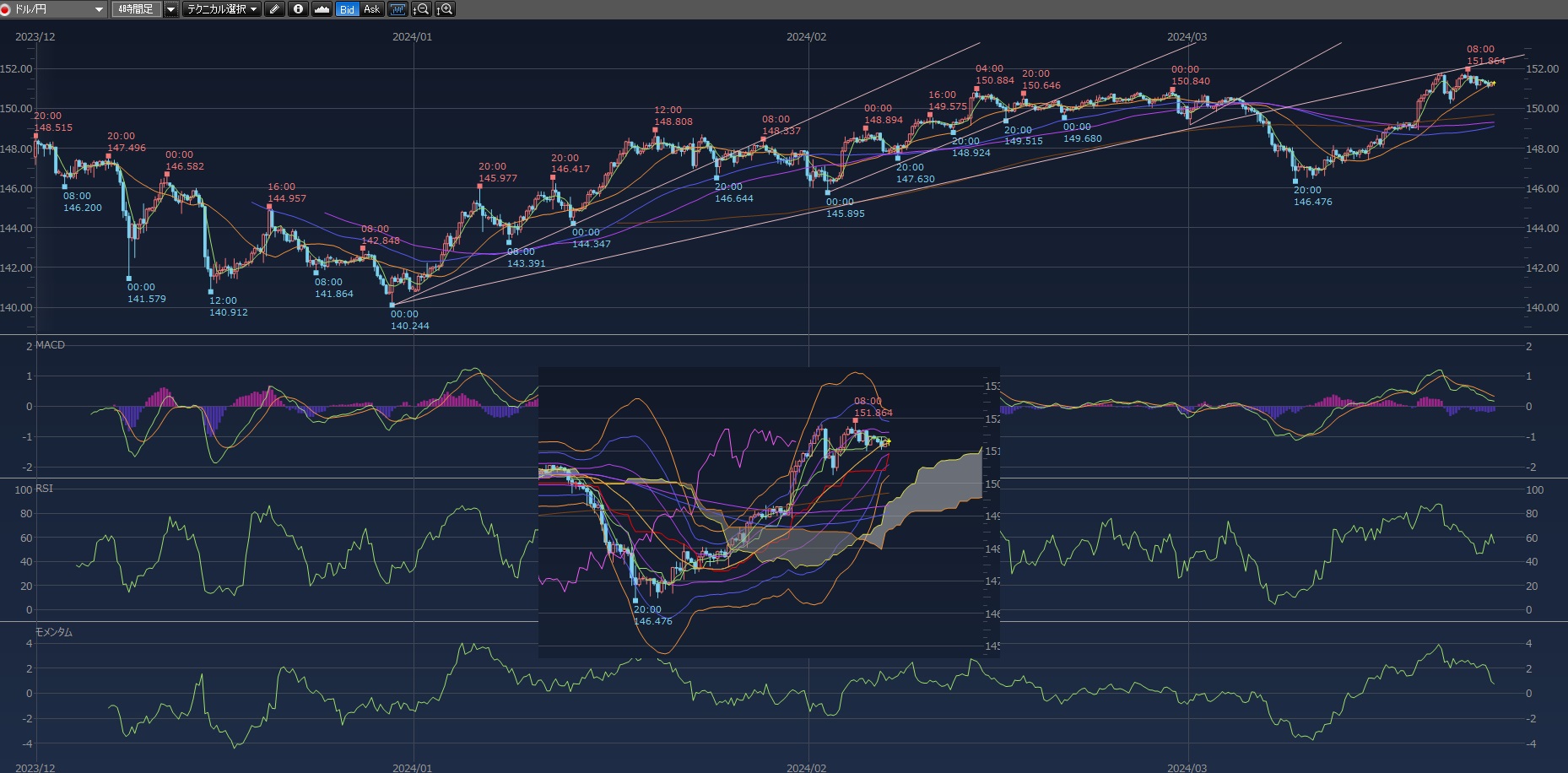Open the テクニカル選択 indicator menu

(x=222, y=9)
